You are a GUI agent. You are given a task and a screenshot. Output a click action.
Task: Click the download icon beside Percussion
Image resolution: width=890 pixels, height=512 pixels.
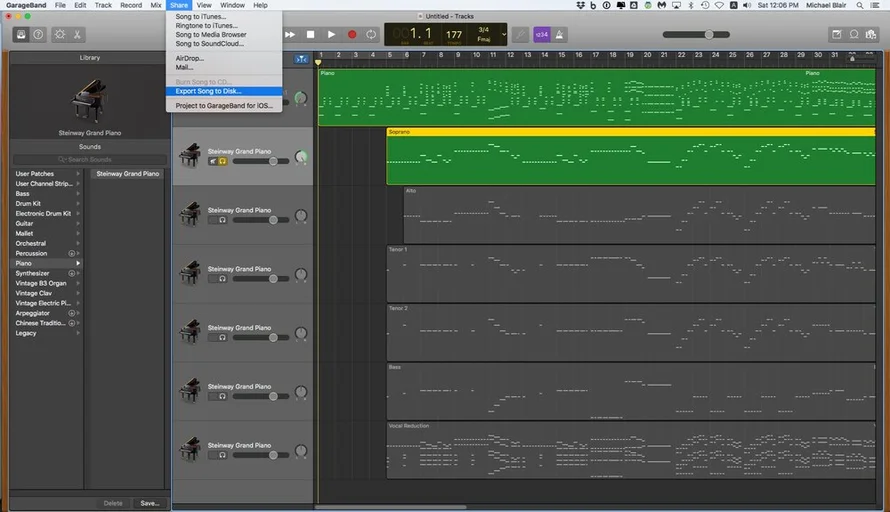pyautogui.click(x=72, y=254)
